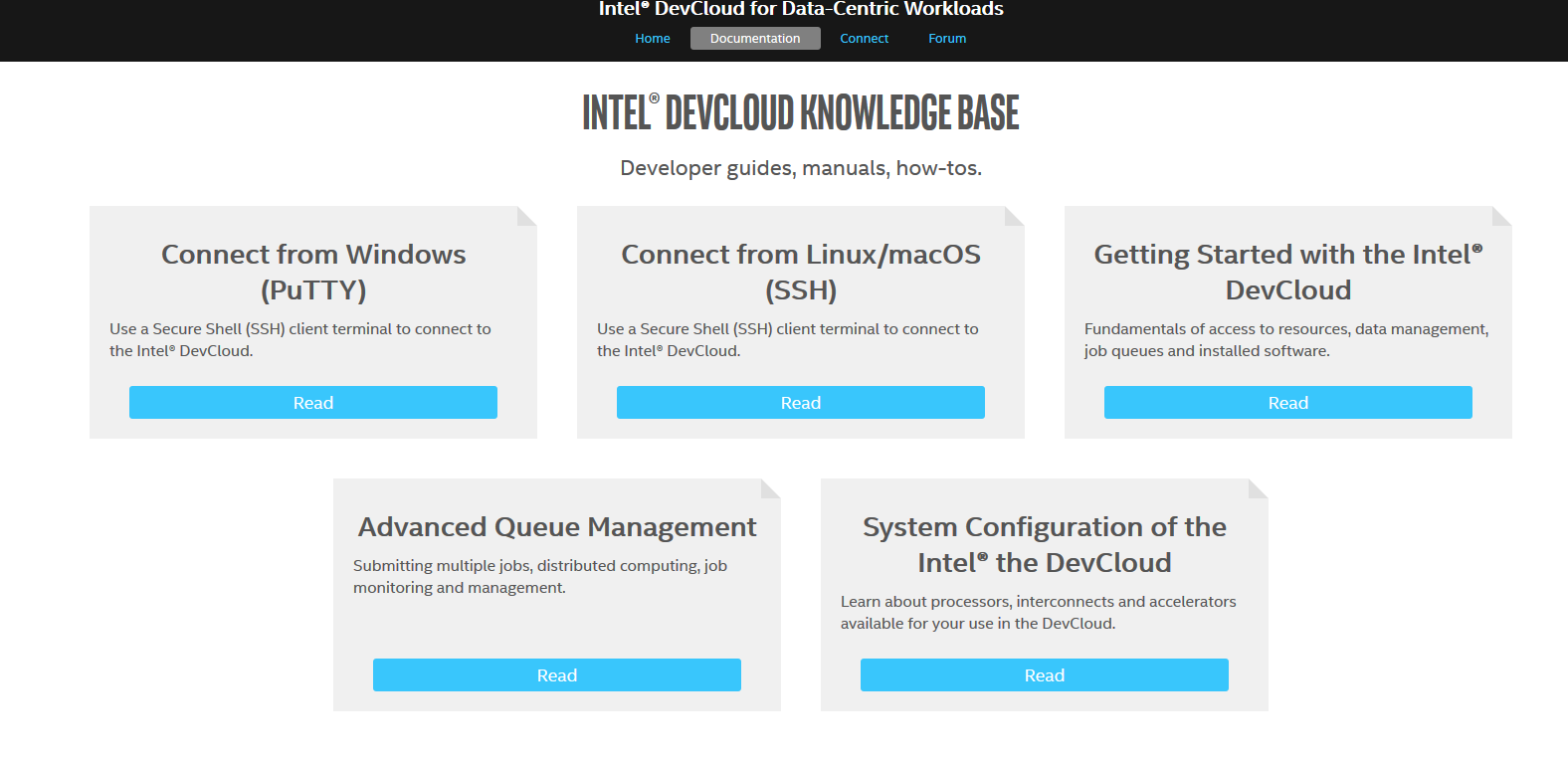Select the 'Getting Started with the Intel DevCloud' title
1568x762 pixels.
[x=1288, y=273]
